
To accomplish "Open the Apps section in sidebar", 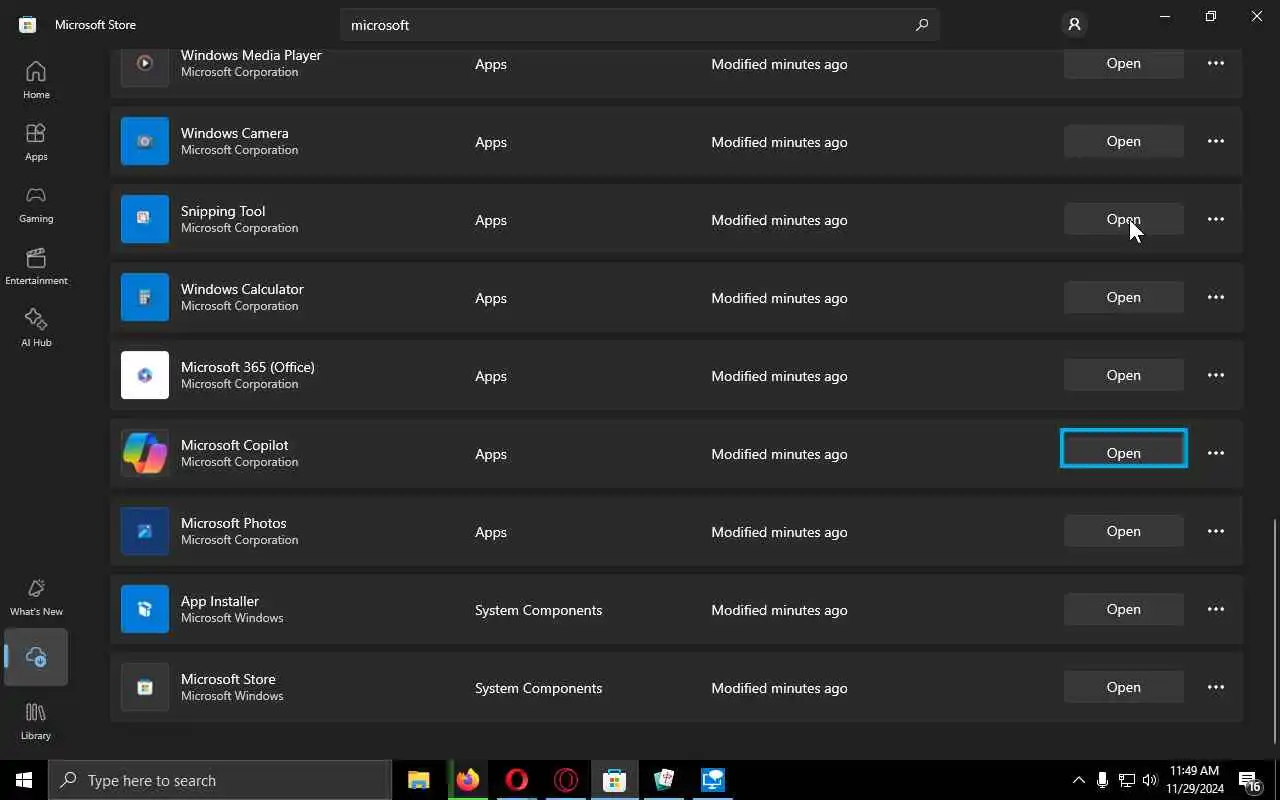I will pos(36,142).
